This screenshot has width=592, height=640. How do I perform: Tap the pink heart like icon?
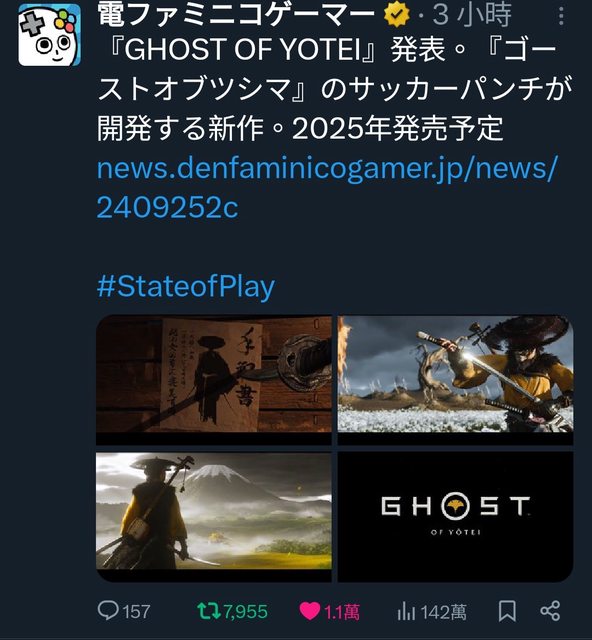pos(309,611)
